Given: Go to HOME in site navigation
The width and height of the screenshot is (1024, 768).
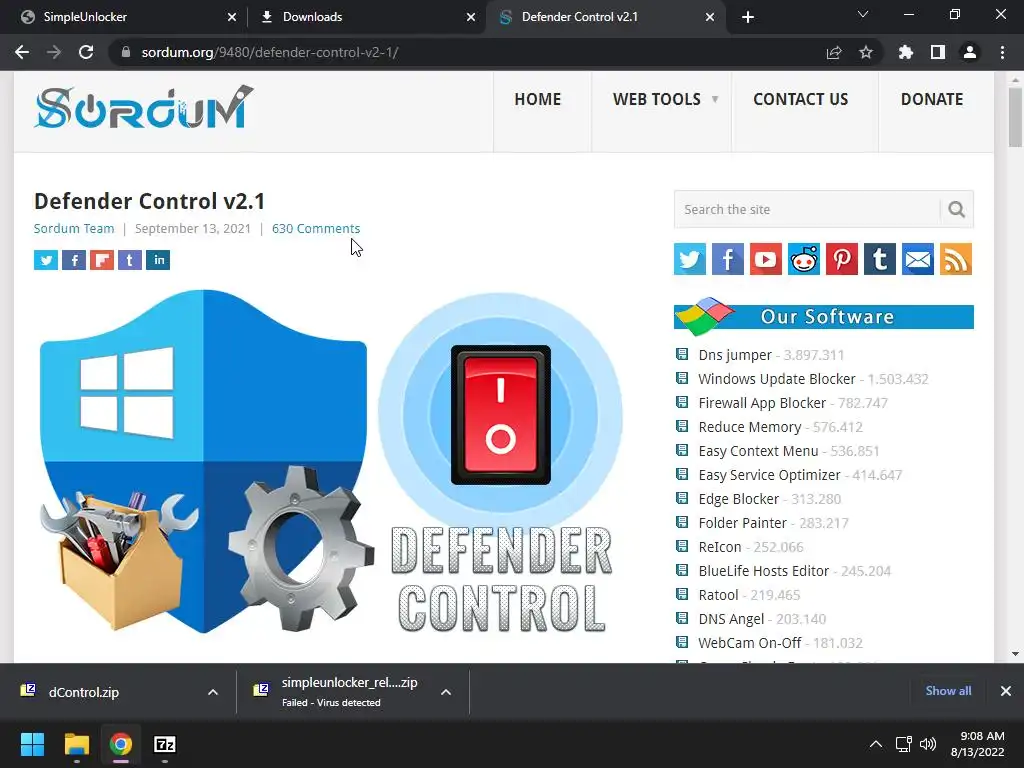Looking at the screenshot, I should (x=537, y=99).
